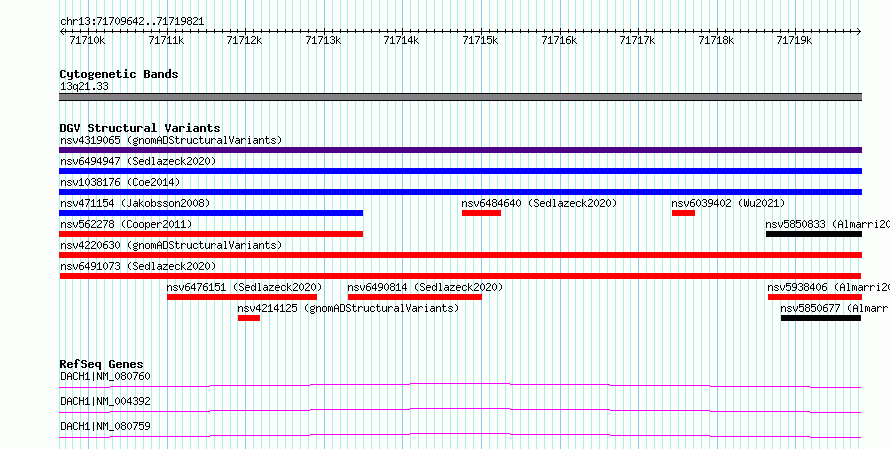Open label nsv6476151 (Sedlazeck2020)

[244, 287]
